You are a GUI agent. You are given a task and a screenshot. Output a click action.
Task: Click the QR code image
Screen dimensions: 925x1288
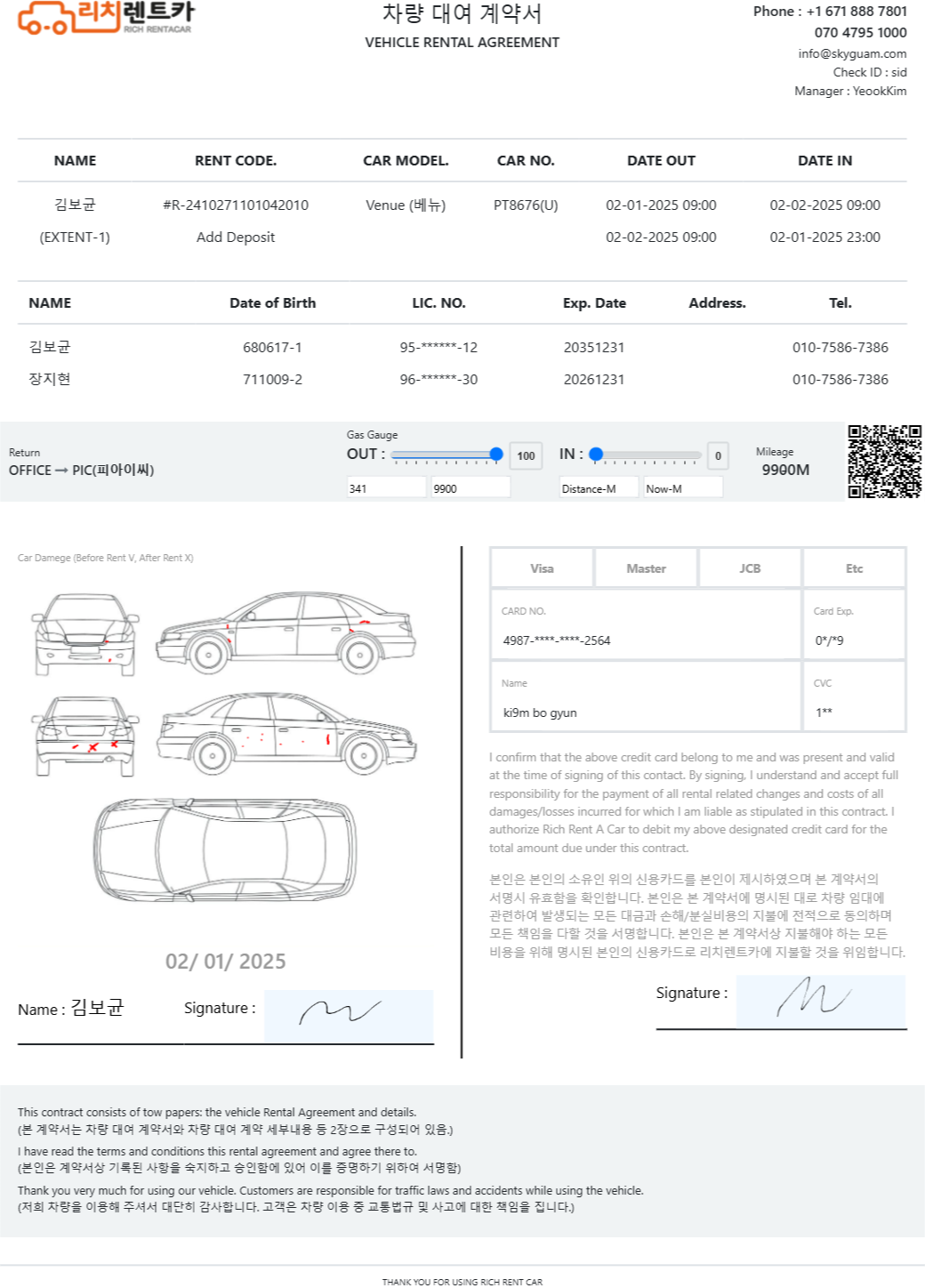coord(884,461)
